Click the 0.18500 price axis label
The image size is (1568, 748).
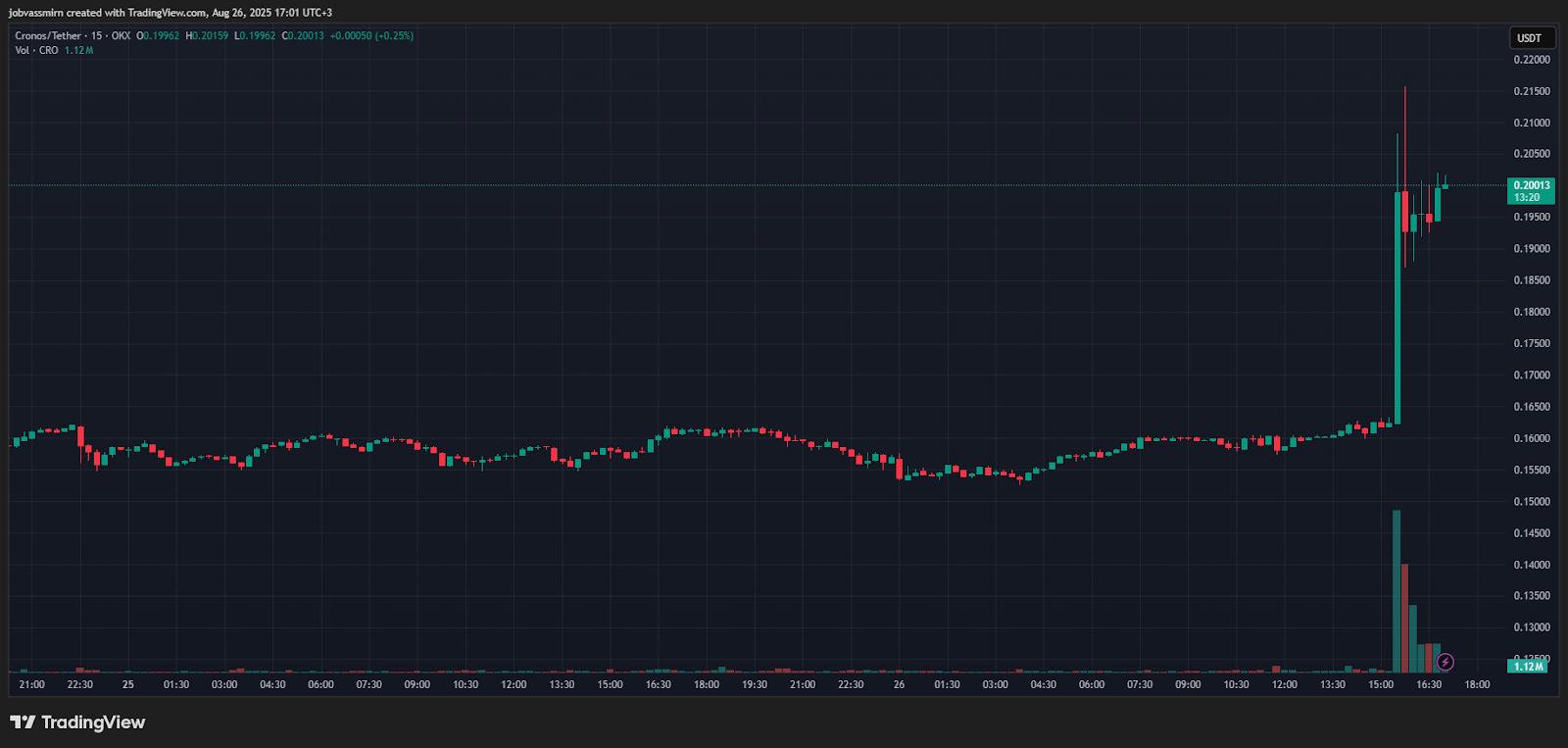[1532, 280]
